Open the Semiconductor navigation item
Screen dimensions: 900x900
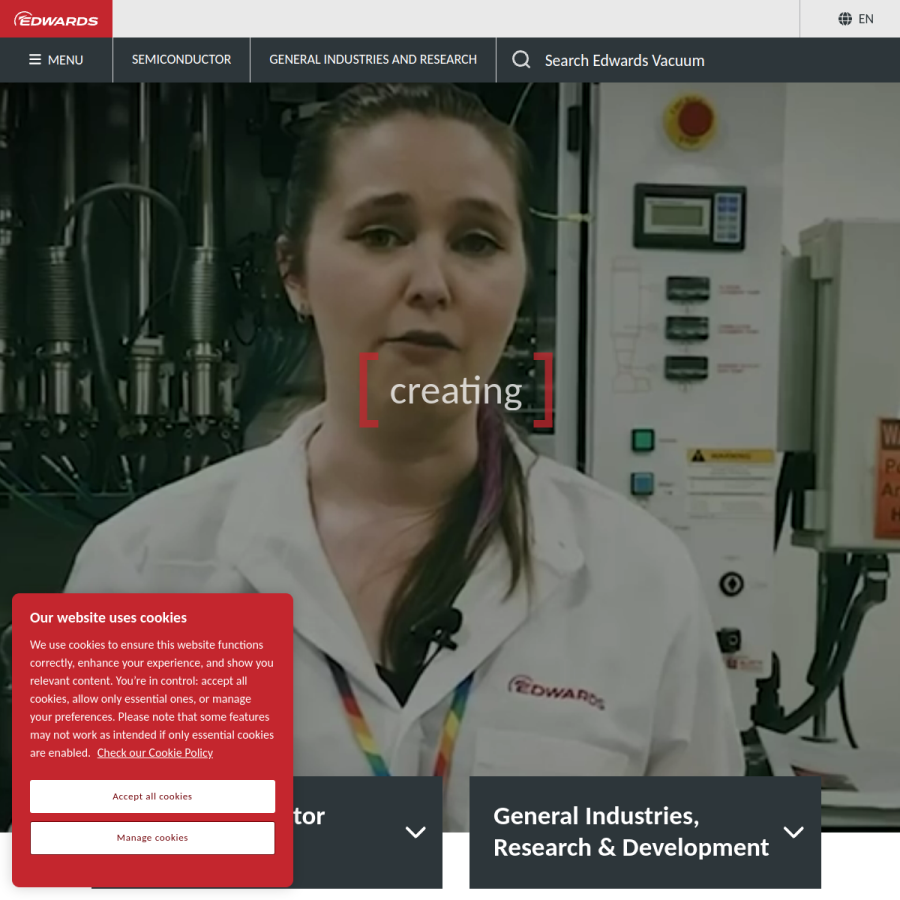click(181, 60)
